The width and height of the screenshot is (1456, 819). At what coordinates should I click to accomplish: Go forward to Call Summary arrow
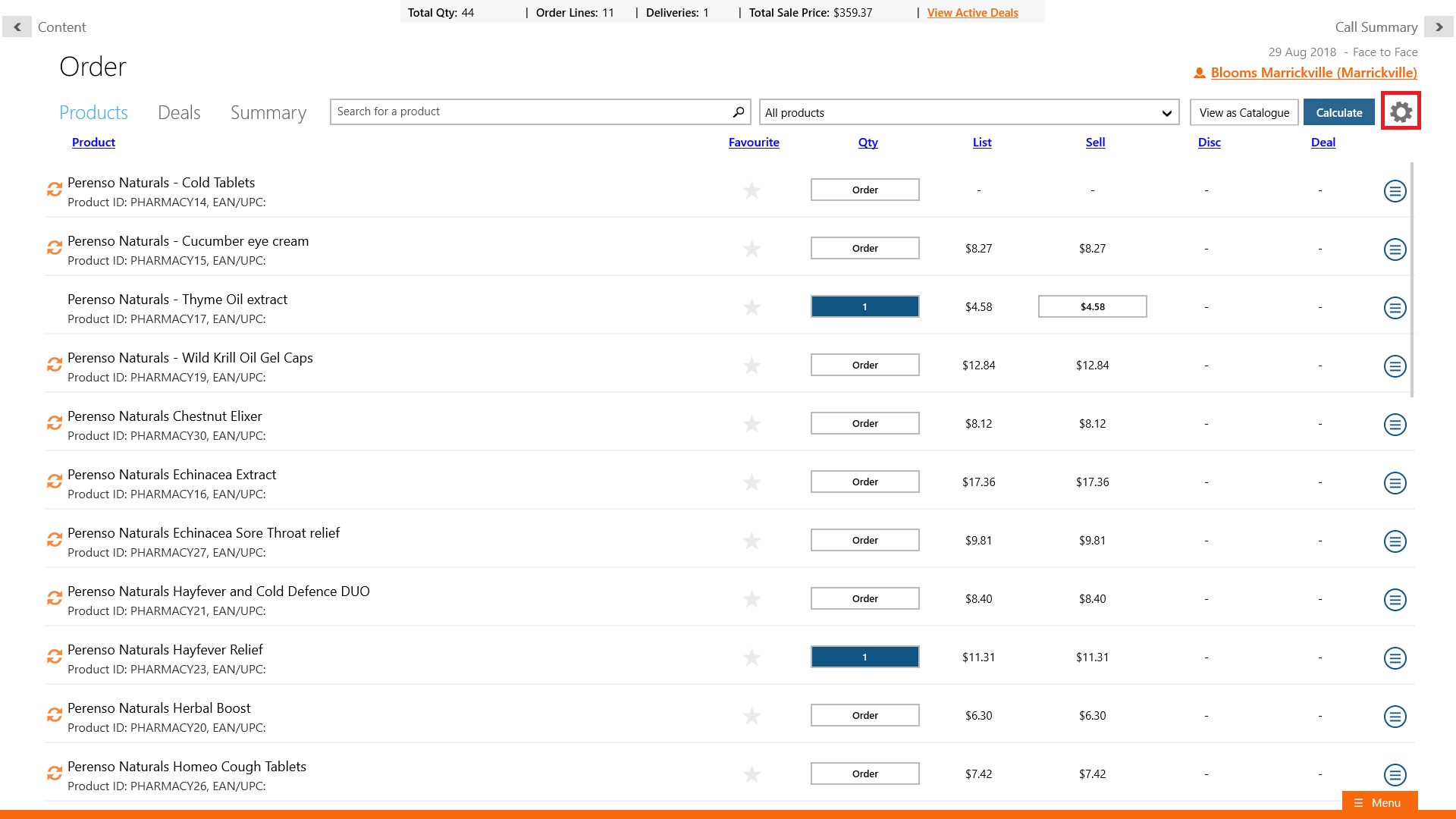click(x=1439, y=27)
